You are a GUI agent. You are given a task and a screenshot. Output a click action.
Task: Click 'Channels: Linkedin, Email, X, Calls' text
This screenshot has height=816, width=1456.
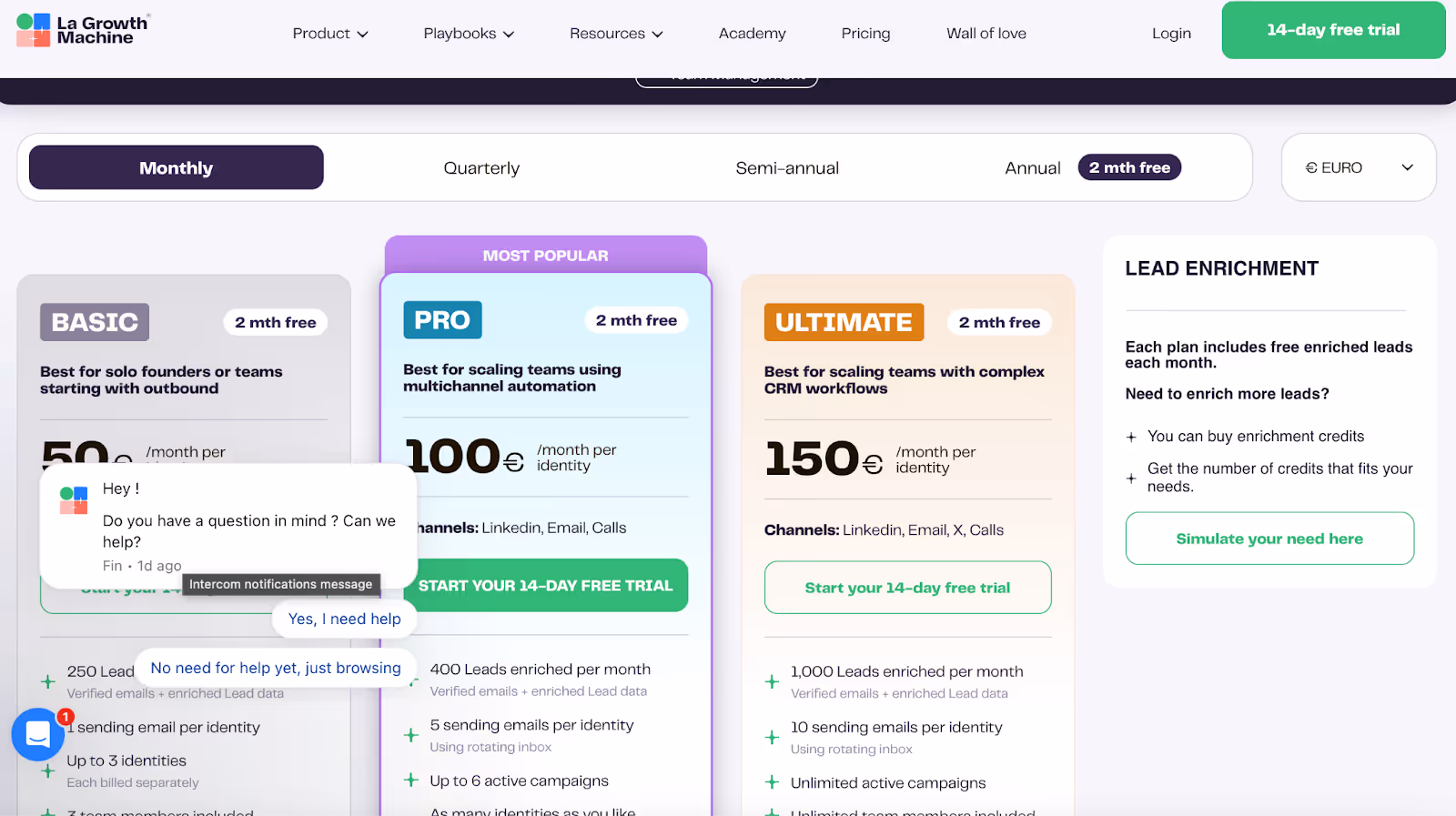[884, 529]
